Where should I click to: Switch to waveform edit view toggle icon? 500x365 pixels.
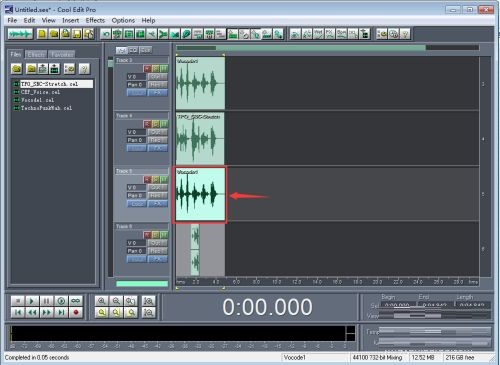[x=21, y=34]
